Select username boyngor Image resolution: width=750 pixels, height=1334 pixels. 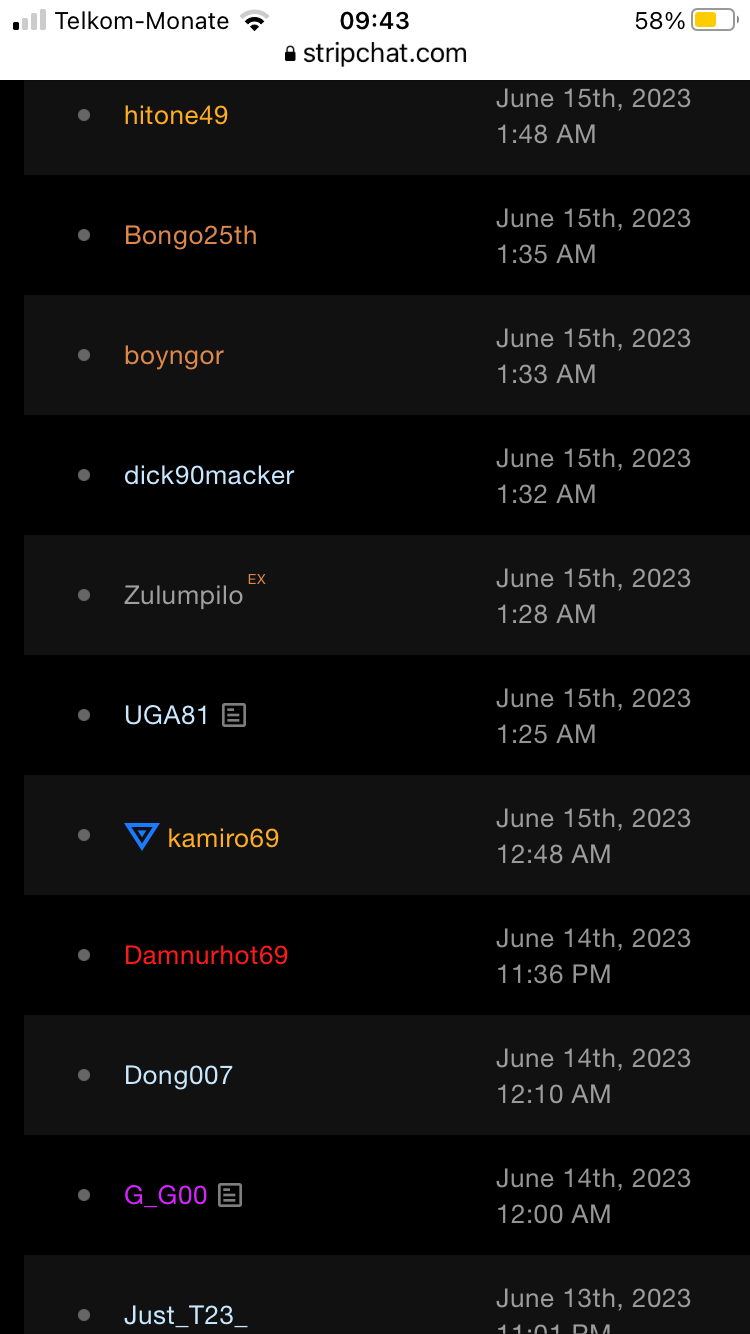pos(174,355)
